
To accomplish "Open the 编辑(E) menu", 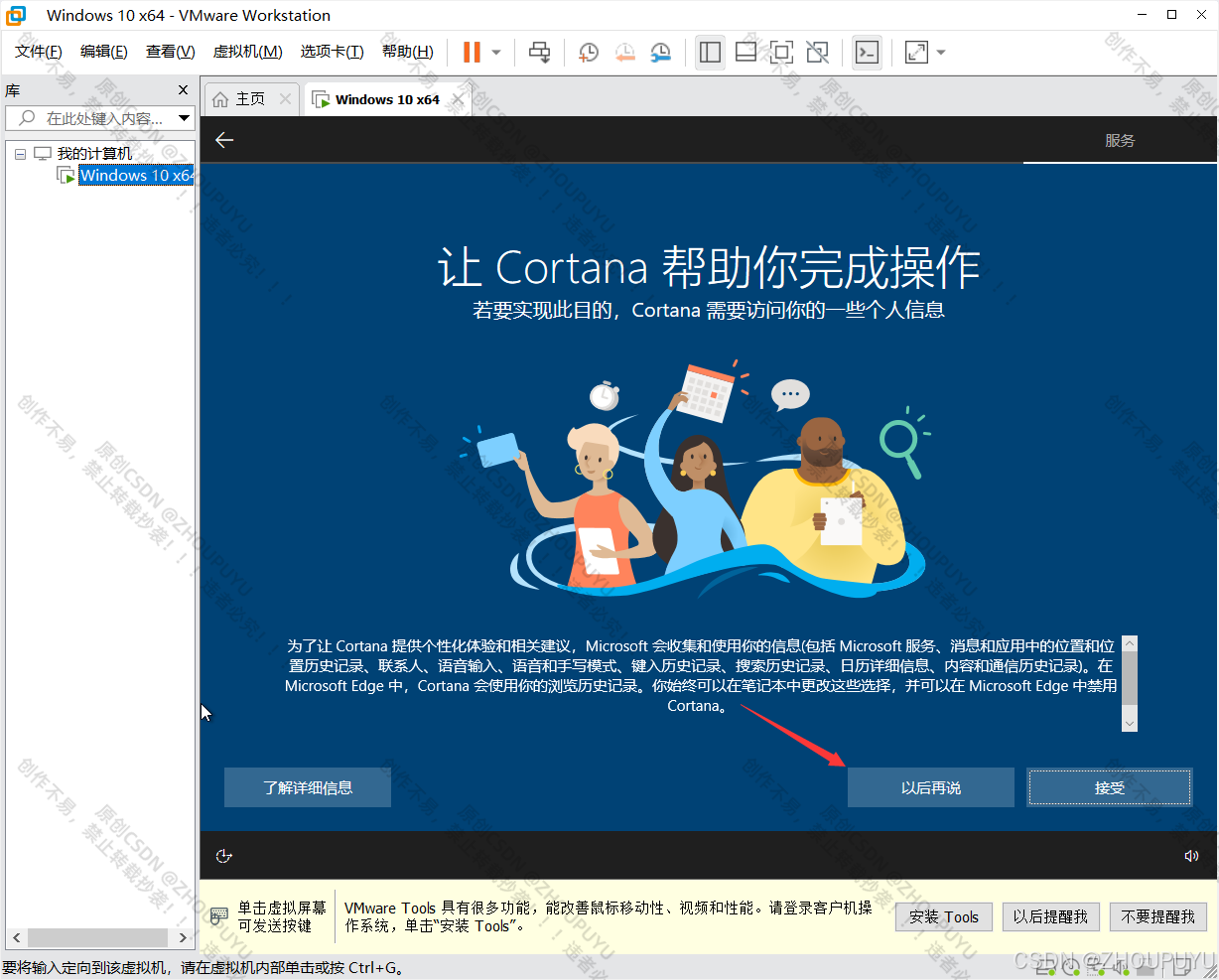I will click(104, 52).
